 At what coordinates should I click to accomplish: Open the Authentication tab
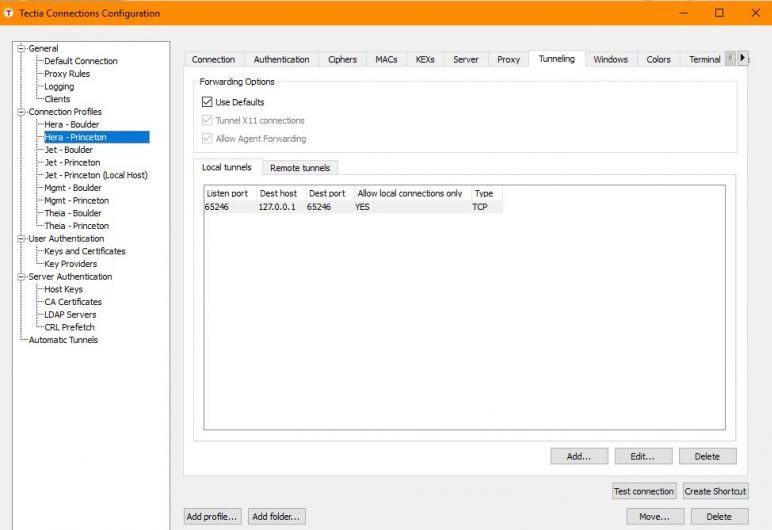[x=281, y=59]
